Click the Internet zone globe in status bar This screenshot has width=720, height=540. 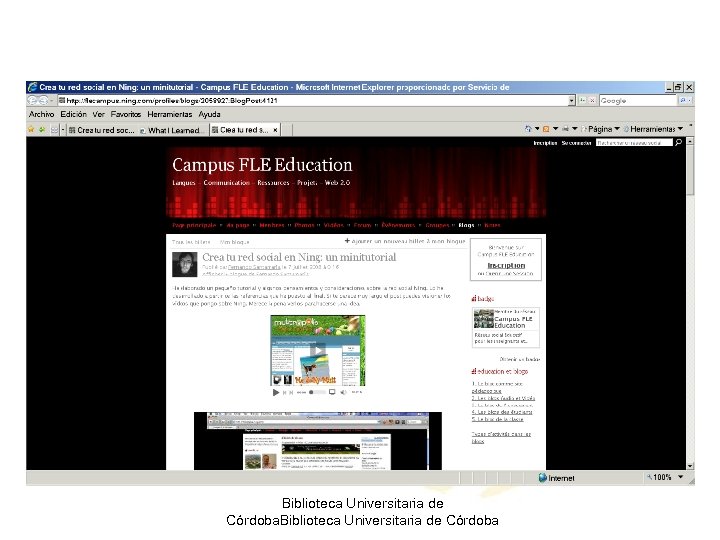[542, 478]
